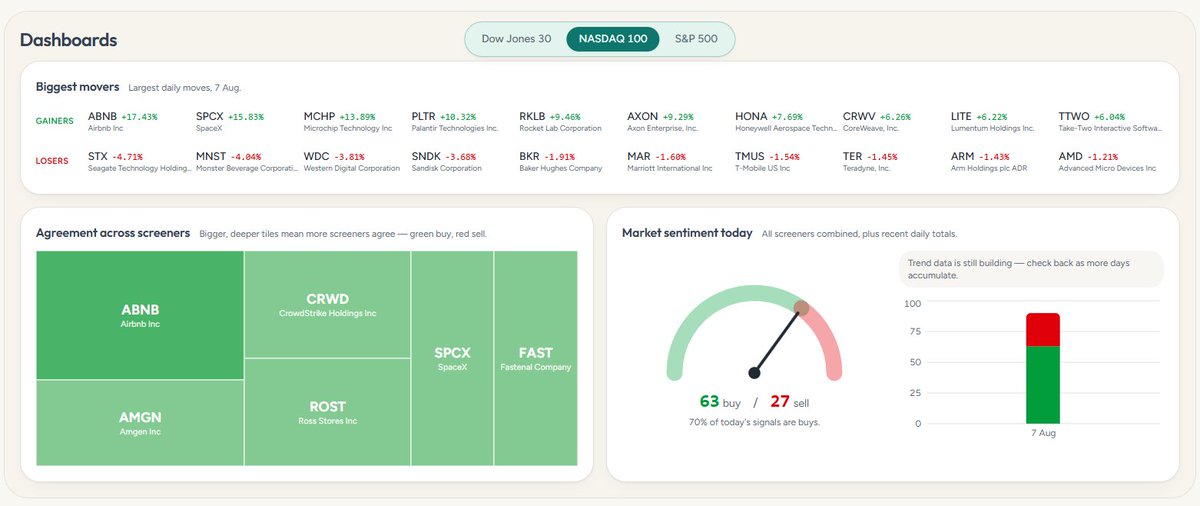Viewport: 1200px width, 506px height.
Task: Switch to the Dow Jones 30 tab
Action: tap(516, 39)
